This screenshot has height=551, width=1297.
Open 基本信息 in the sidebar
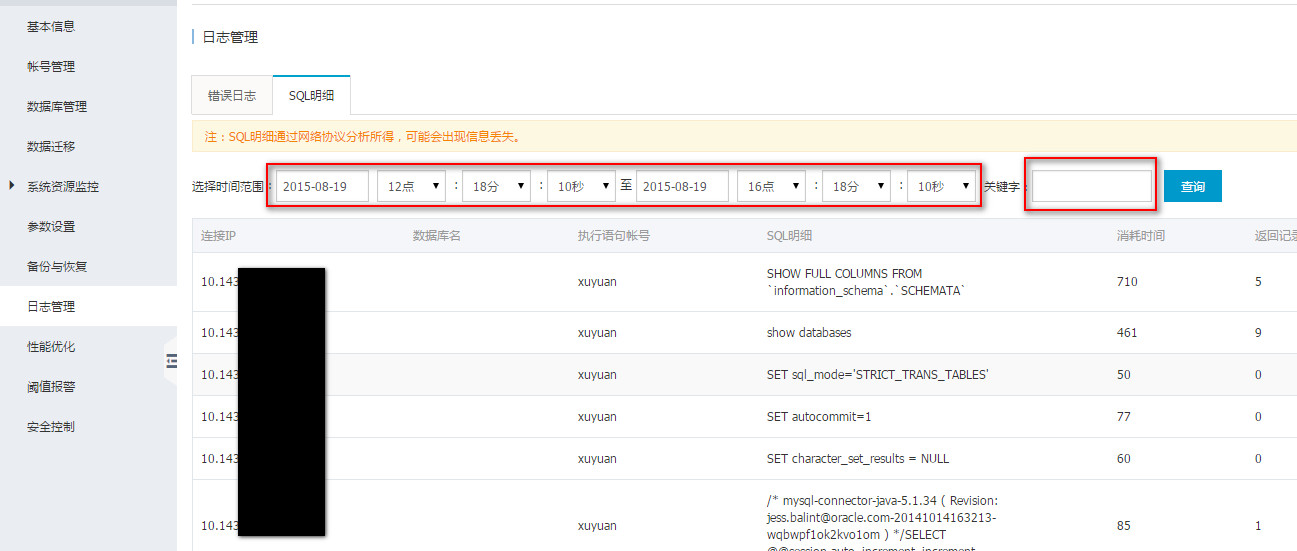point(51,27)
